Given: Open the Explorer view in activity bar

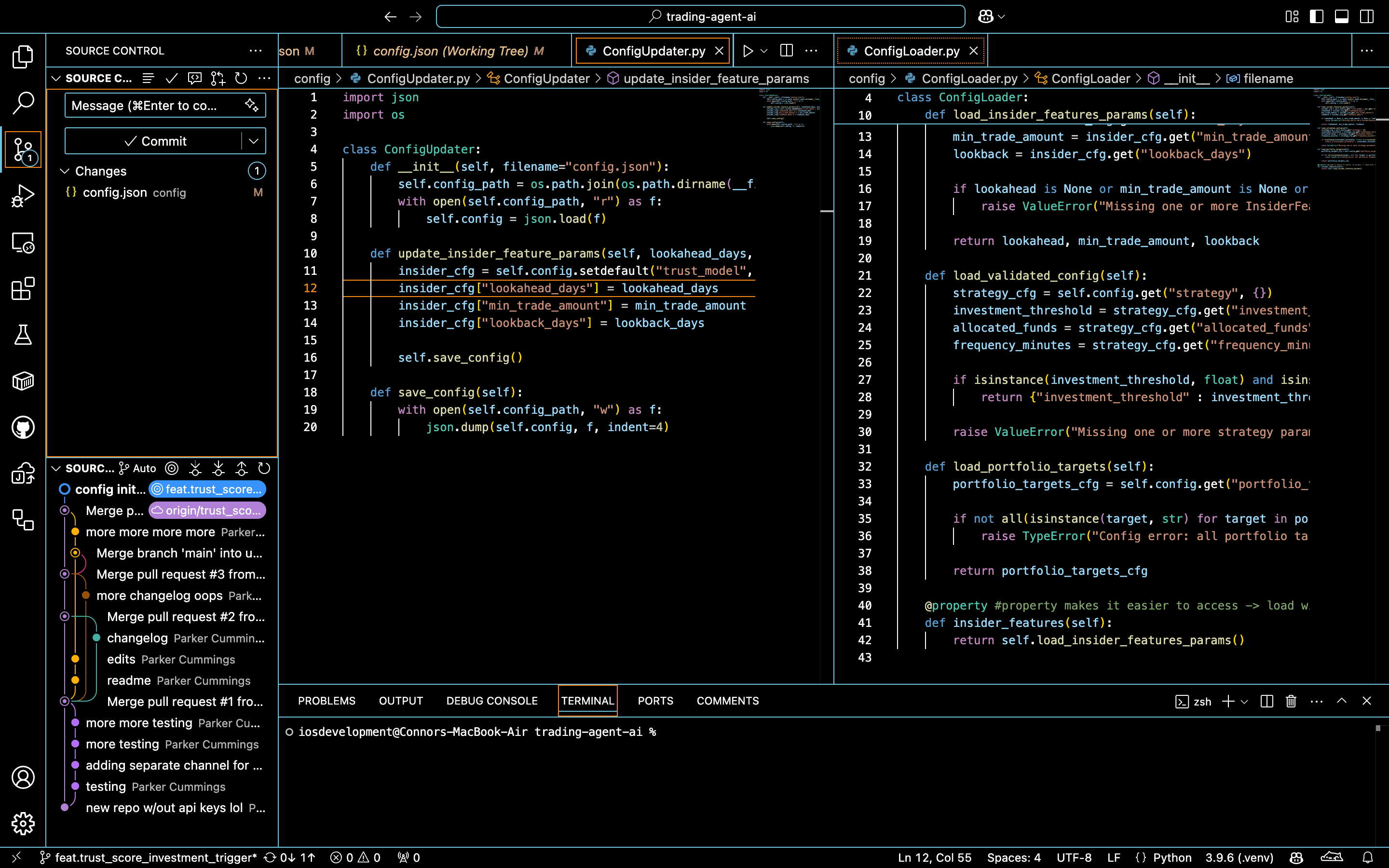Looking at the screenshot, I should (x=23, y=56).
